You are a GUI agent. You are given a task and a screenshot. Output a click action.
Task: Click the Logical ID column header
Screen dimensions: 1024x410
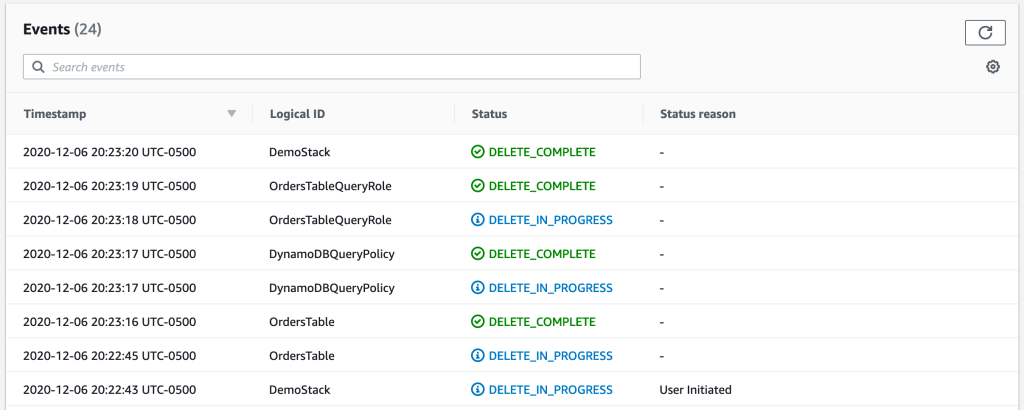coord(297,114)
